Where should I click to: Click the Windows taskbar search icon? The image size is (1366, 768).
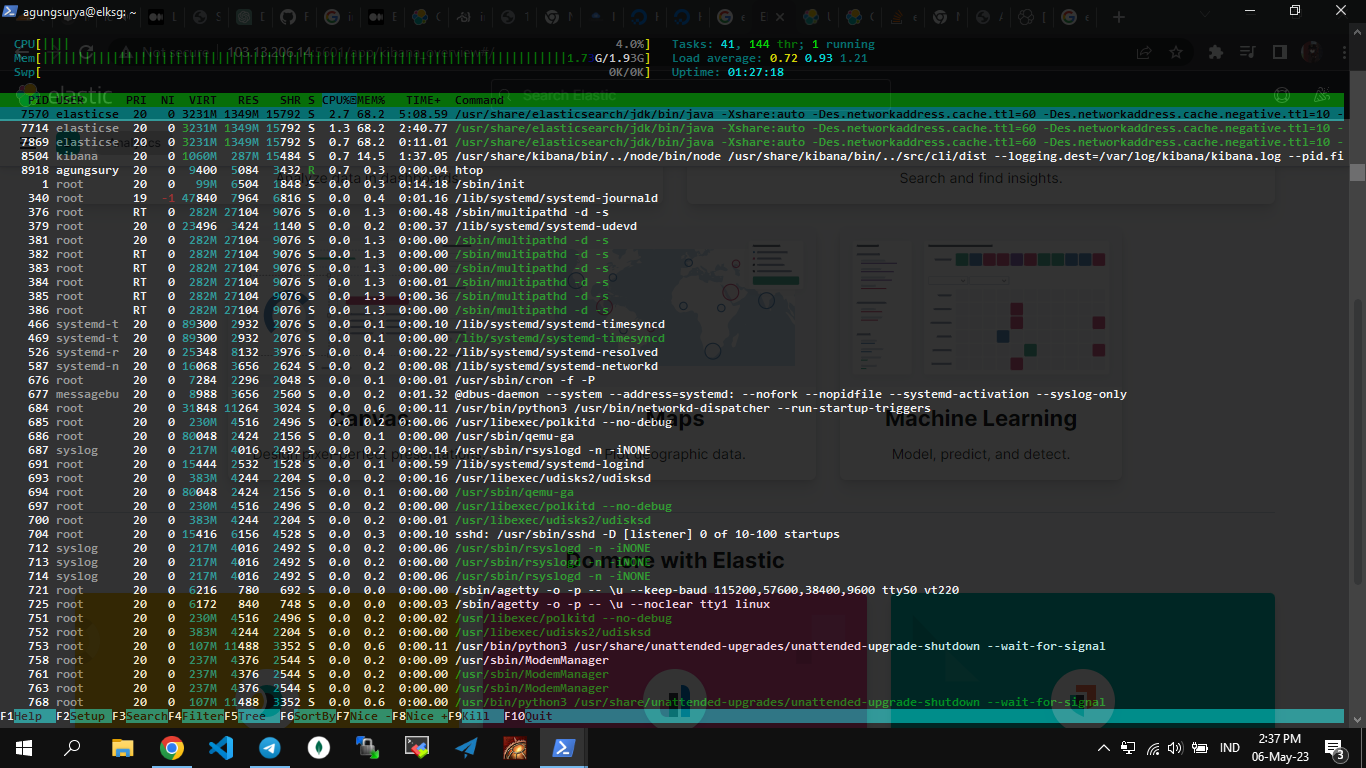coord(73,747)
